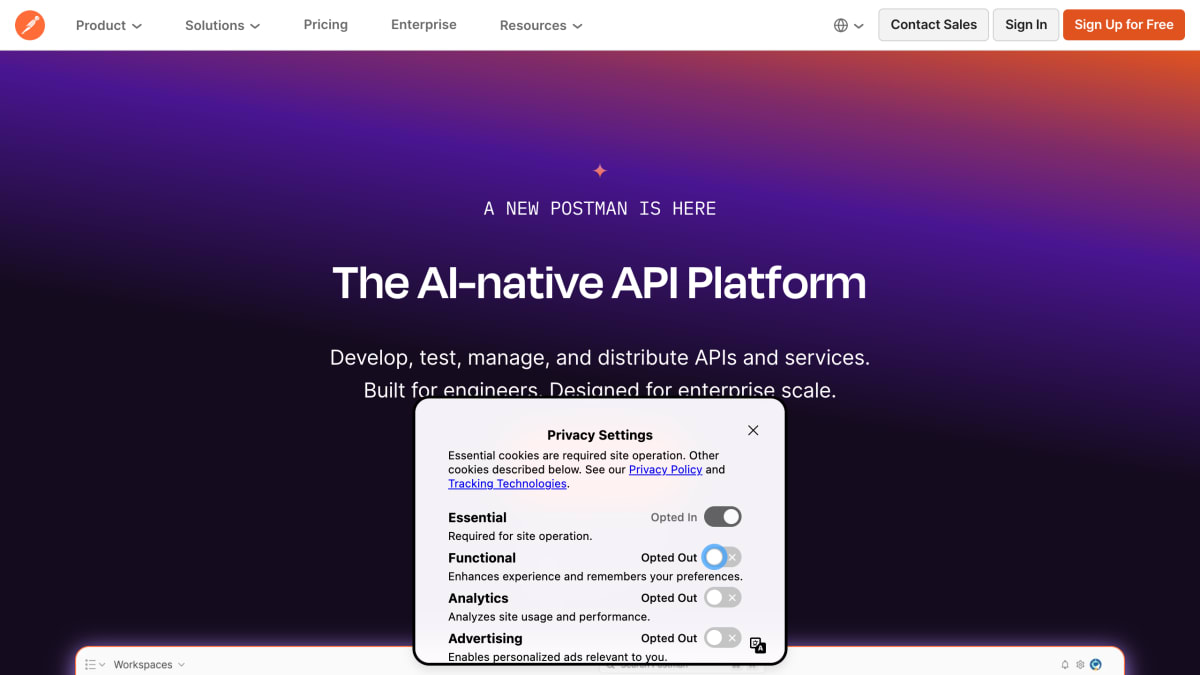Enable Analytics cookies toggle
Viewport: 1200px width, 675px height.
[x=723, y=597]
